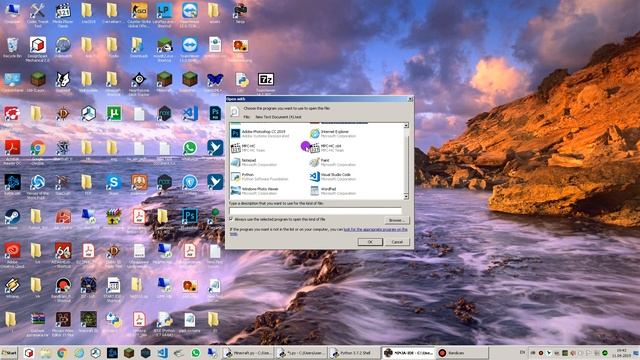This screenshot has width=640, height=360.
Task: Launch Chrome from the taskbar
Action: pos(62,353)
